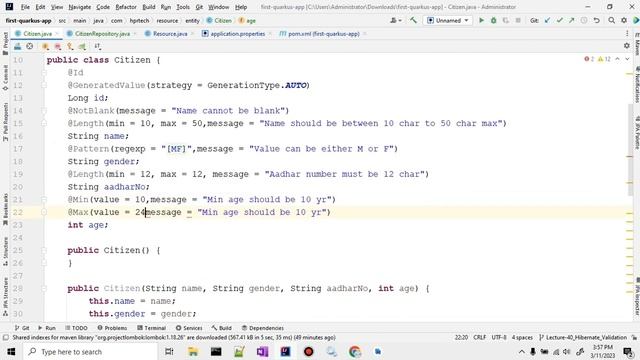Open the Problems tool window
Image resolution: width=640 pixels, height=360 pixels.
pos(112,328)
